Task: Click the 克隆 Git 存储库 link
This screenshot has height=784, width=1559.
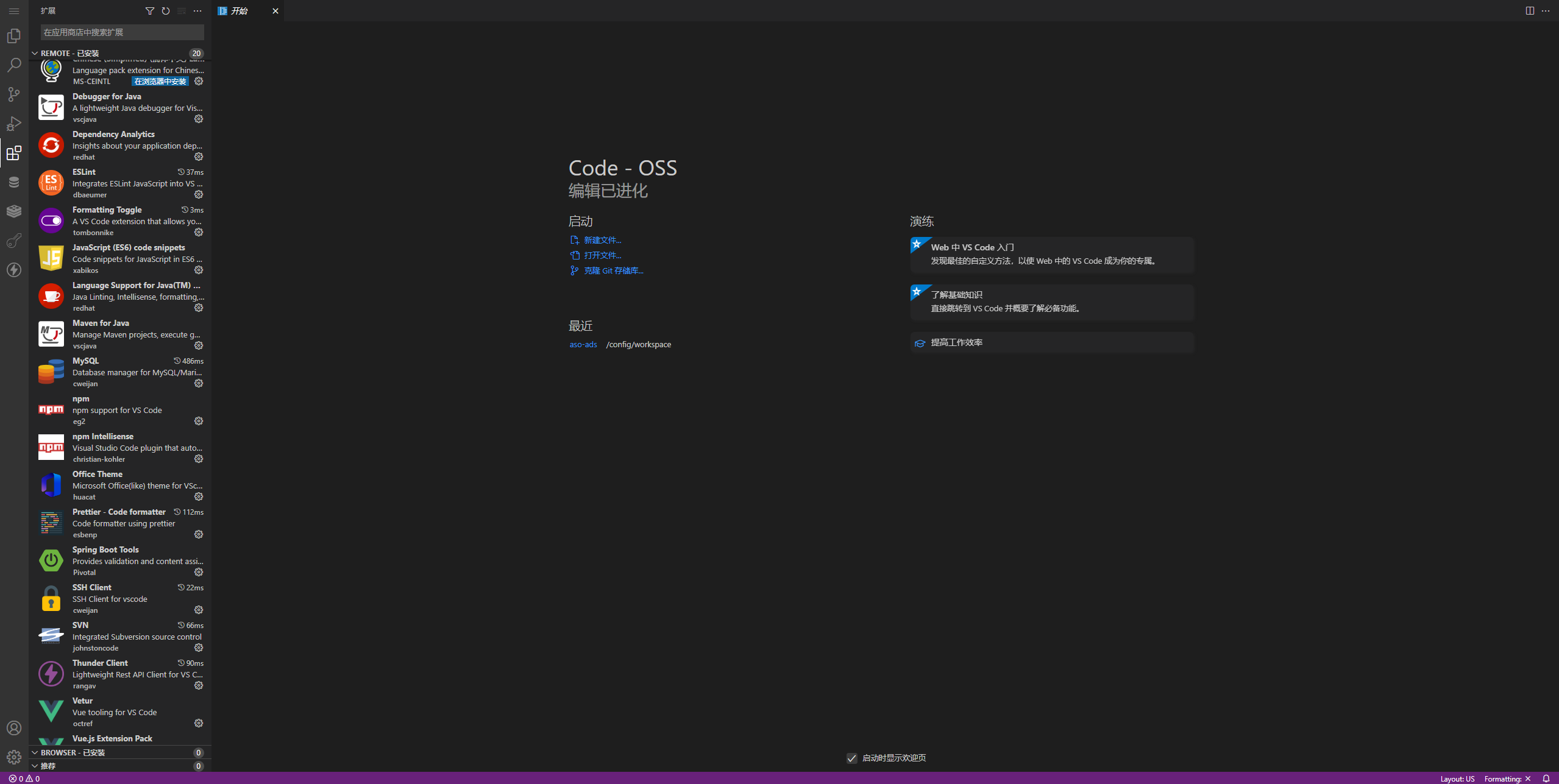Action: click(613, 270)
